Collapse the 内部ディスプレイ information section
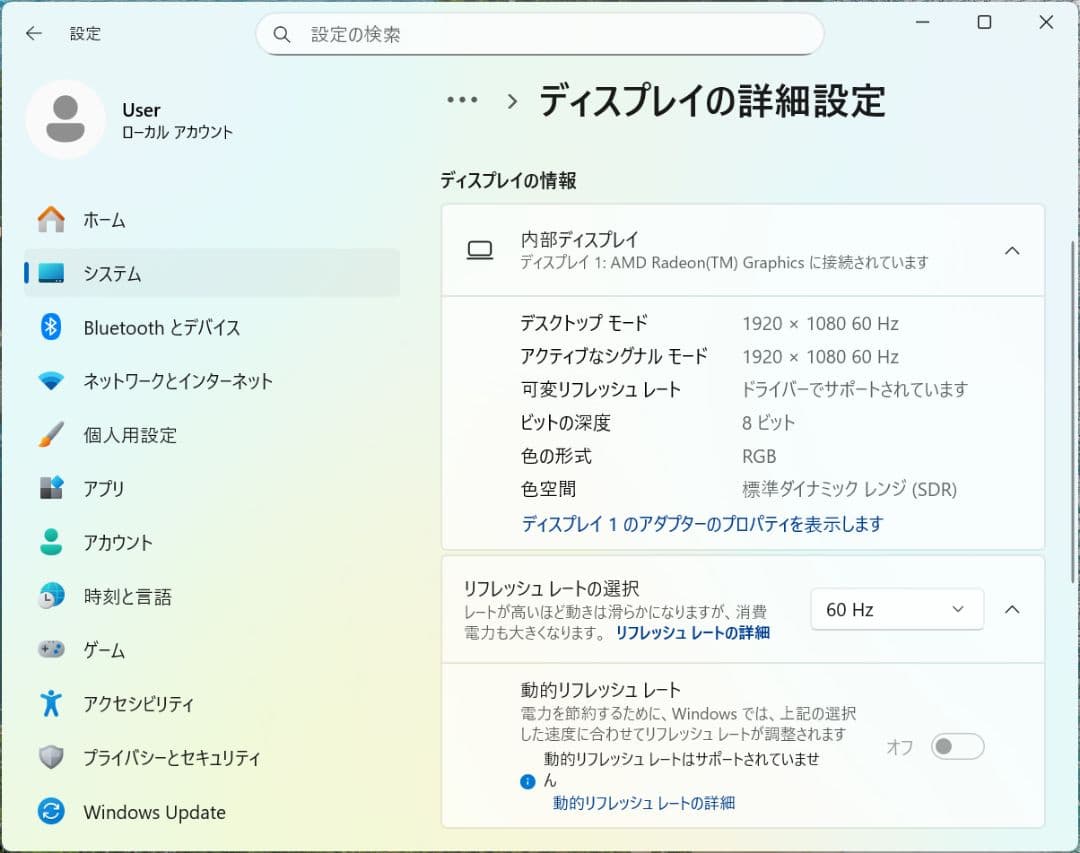 coord(1012,251)
